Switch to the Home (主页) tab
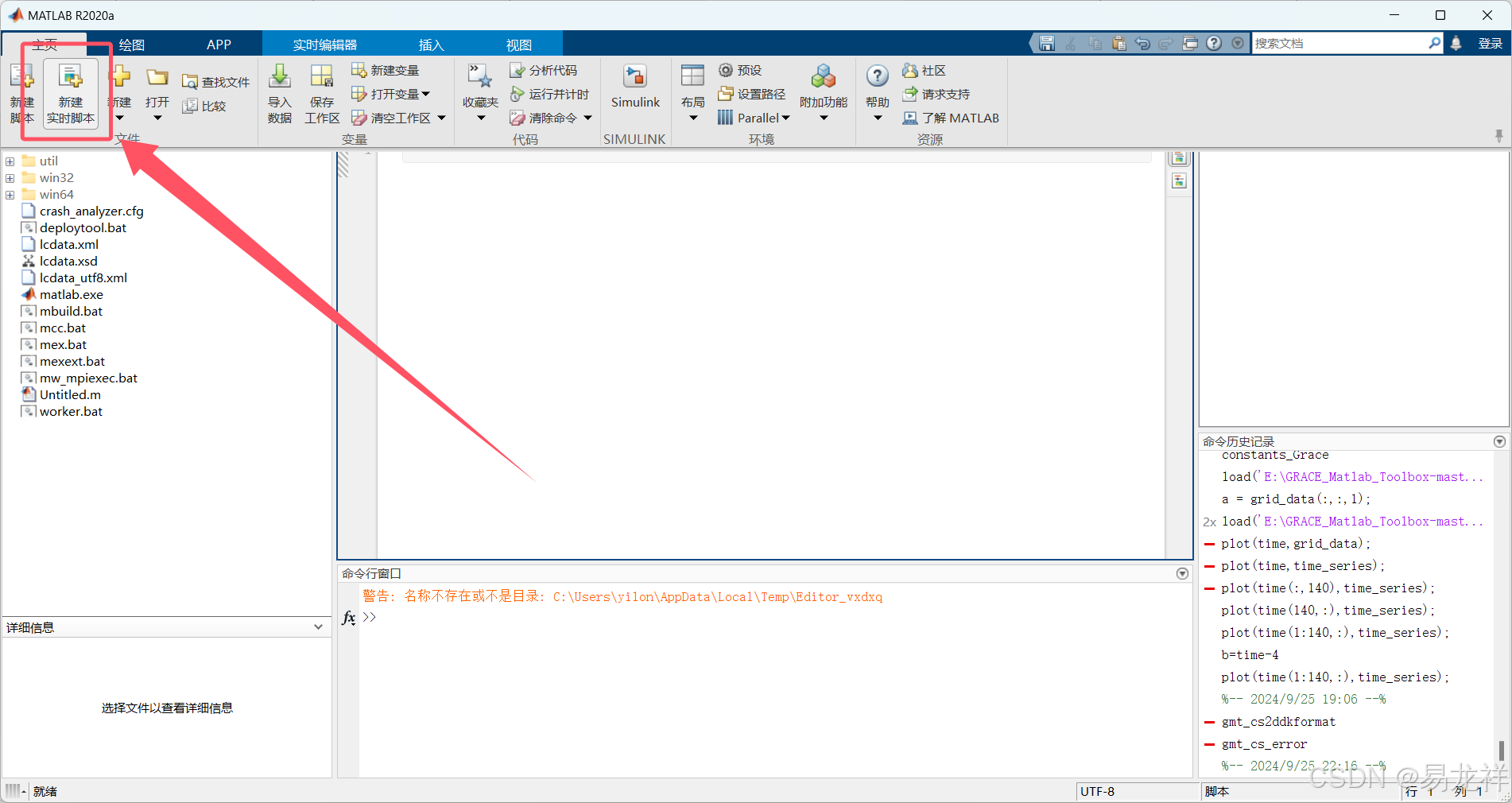This screenshot has height=803, width=1512. [45, 45]
